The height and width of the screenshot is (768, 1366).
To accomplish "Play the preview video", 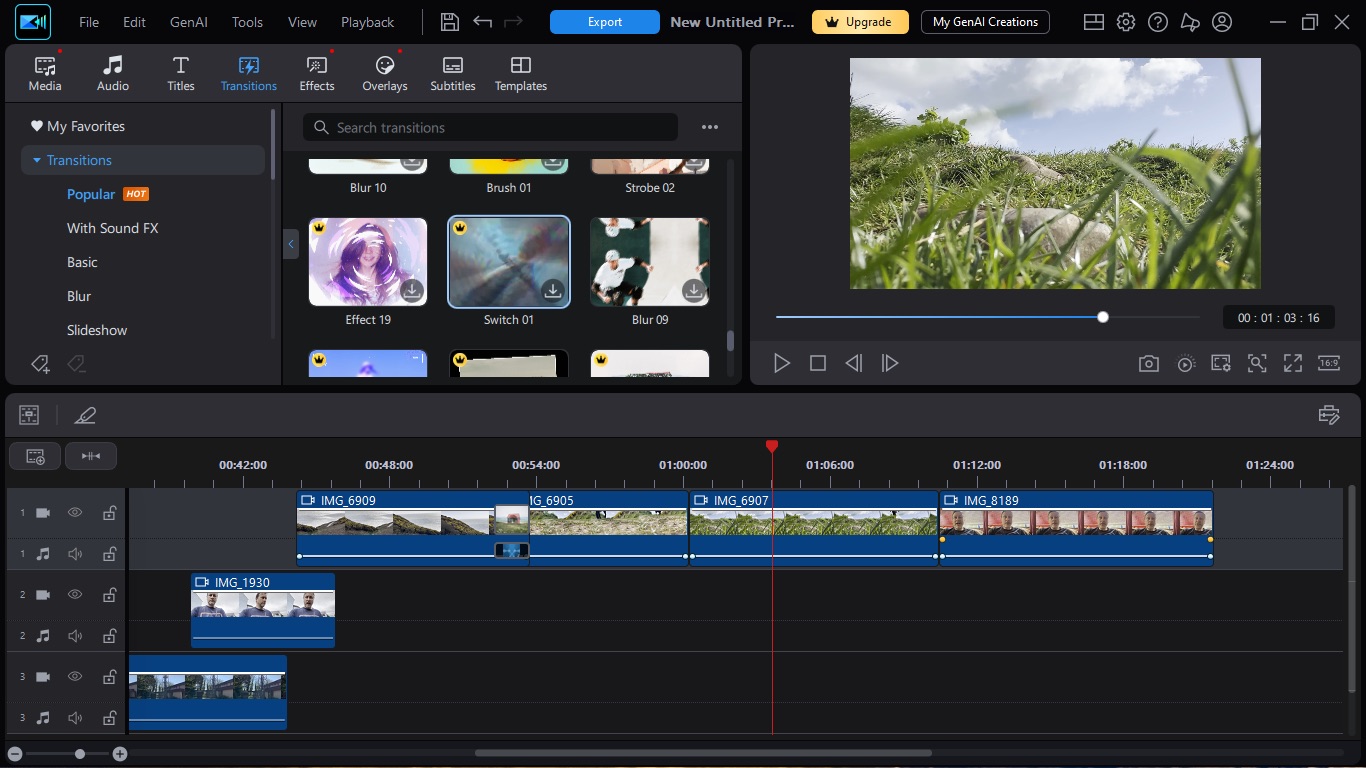I will pyautogui.click(x=782, y=364).
